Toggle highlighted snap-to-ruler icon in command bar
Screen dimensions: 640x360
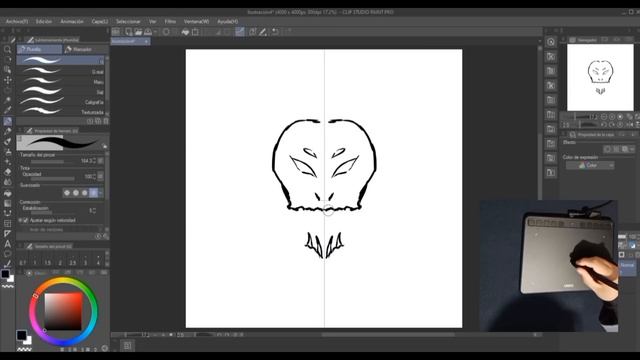tap(240, 32)
